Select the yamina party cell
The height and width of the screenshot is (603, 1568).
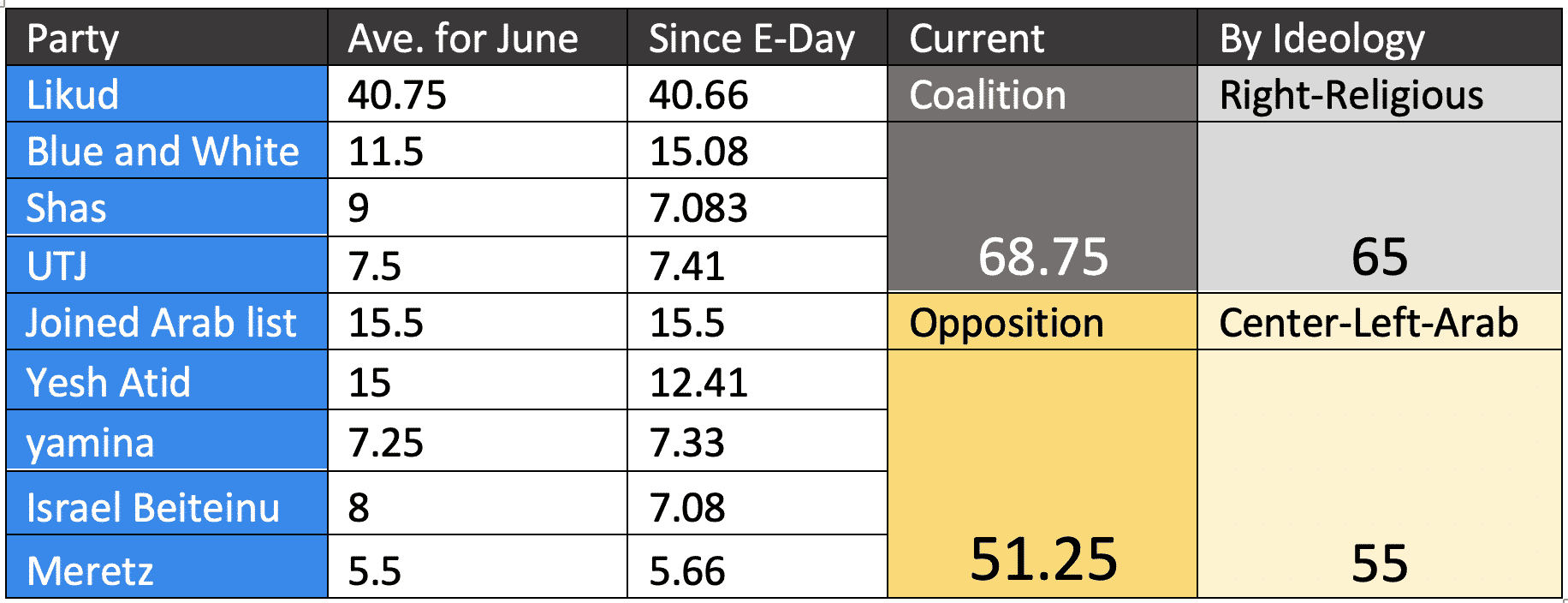(x=166, y=442)
